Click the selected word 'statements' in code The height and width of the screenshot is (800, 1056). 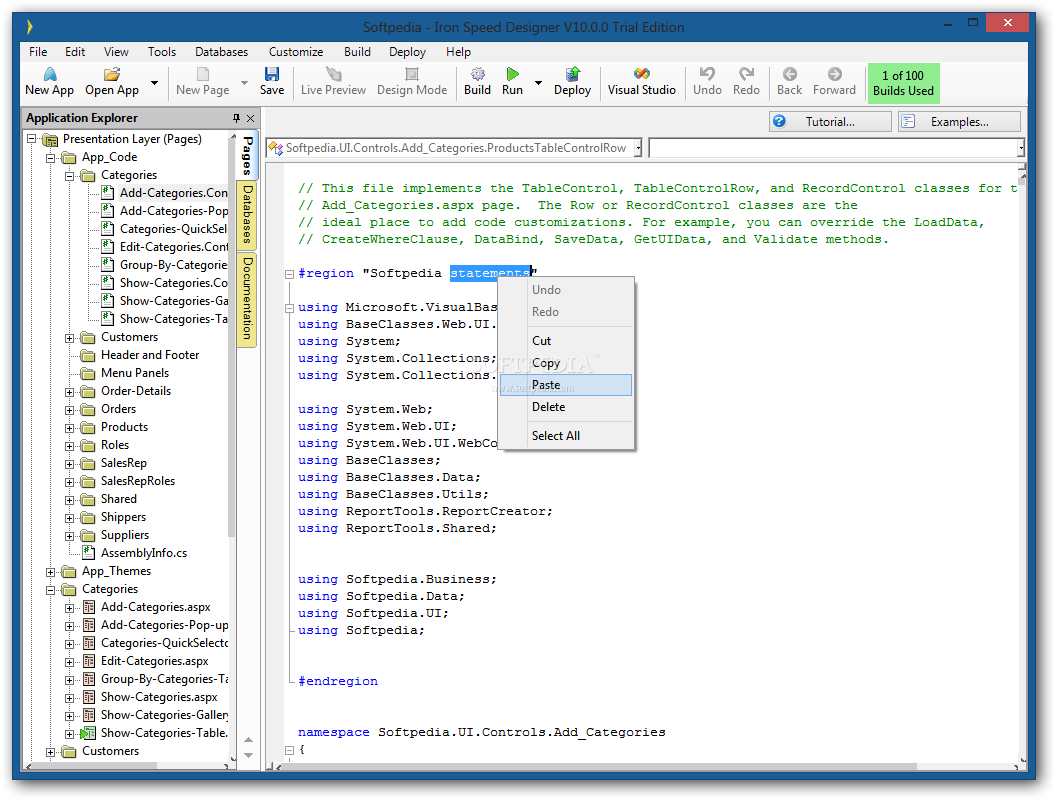click(490, 273)
